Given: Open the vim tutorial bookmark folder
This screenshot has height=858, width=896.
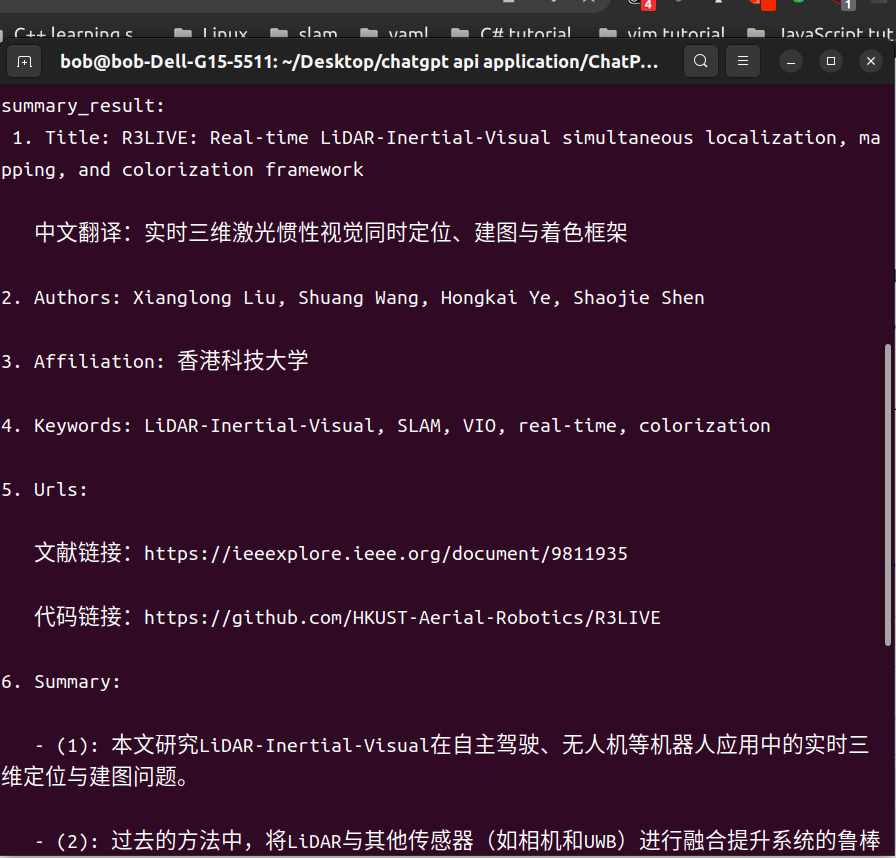Looking at the screenshot, I should click(x=661, y=33).
